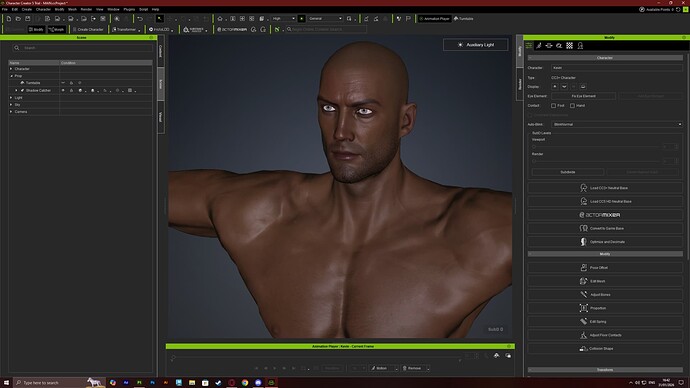Select the checker Material tab icon in Modify
Image resolution: width=690 pixels, height=388 pixels.
569,46
